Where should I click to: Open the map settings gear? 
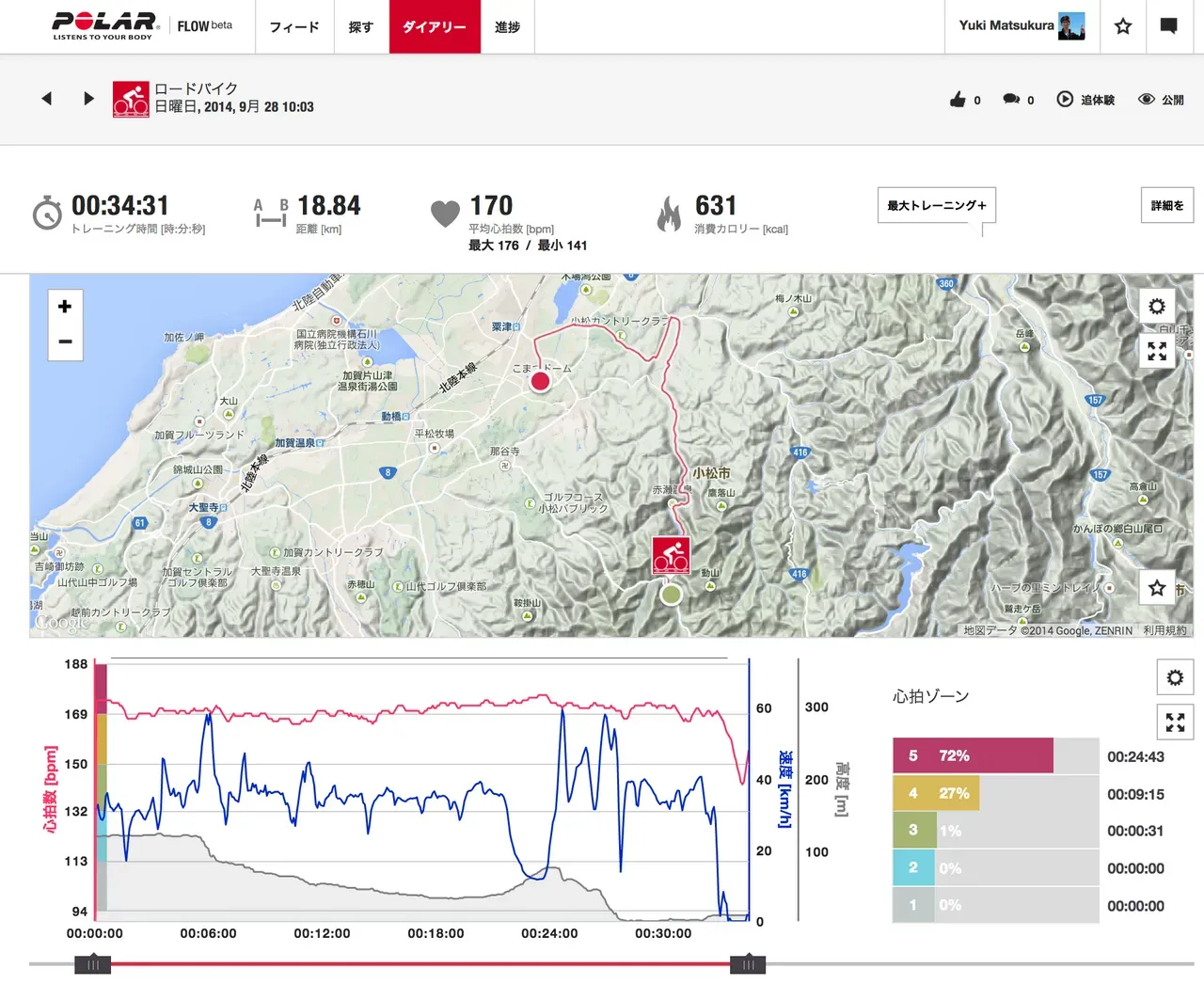[x=1156, y=306]
